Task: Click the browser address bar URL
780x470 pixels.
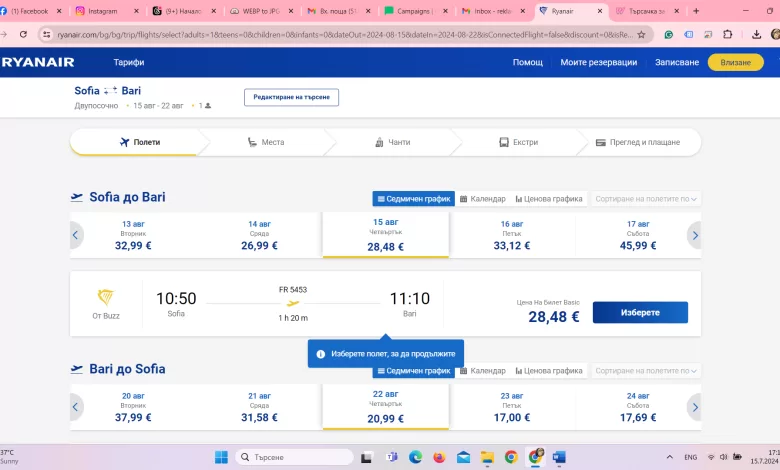Action: pos(344,34)
